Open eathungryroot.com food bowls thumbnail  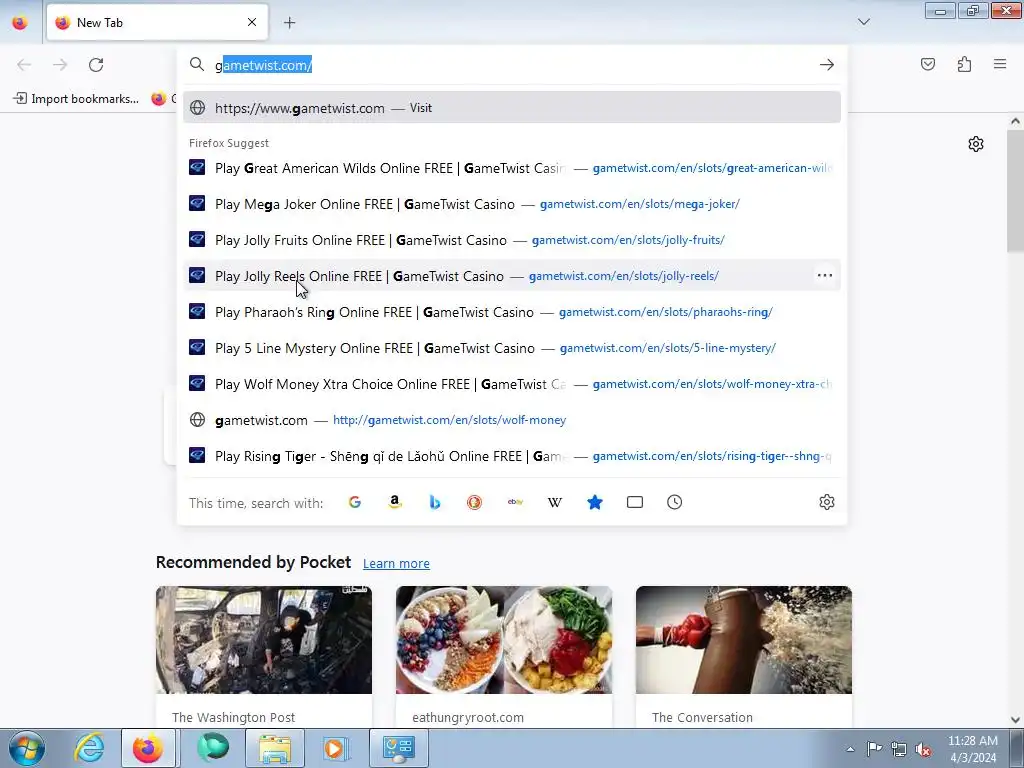coord(504,640)
